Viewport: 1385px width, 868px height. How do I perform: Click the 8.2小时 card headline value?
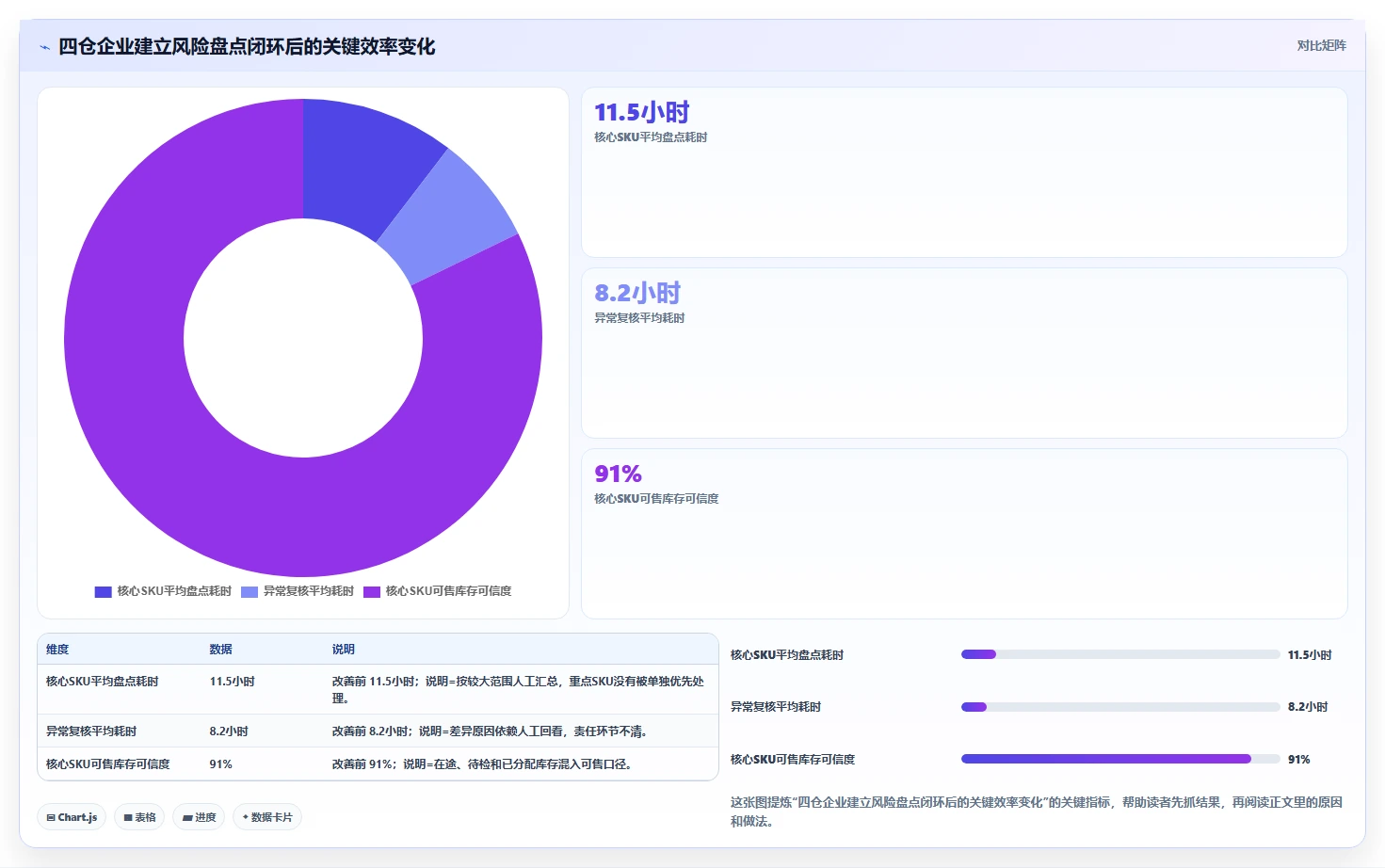[637, 293]
